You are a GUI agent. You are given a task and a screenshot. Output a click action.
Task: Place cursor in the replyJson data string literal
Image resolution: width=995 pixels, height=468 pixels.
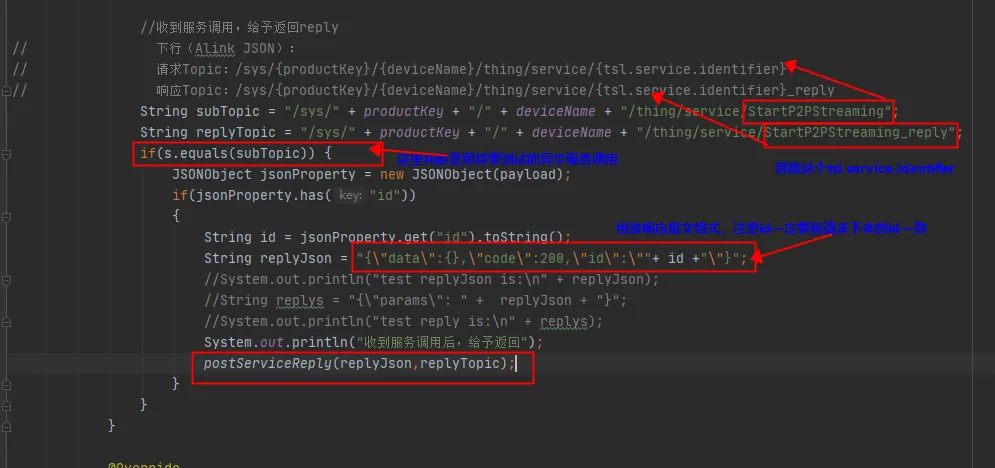coord(550,258)
